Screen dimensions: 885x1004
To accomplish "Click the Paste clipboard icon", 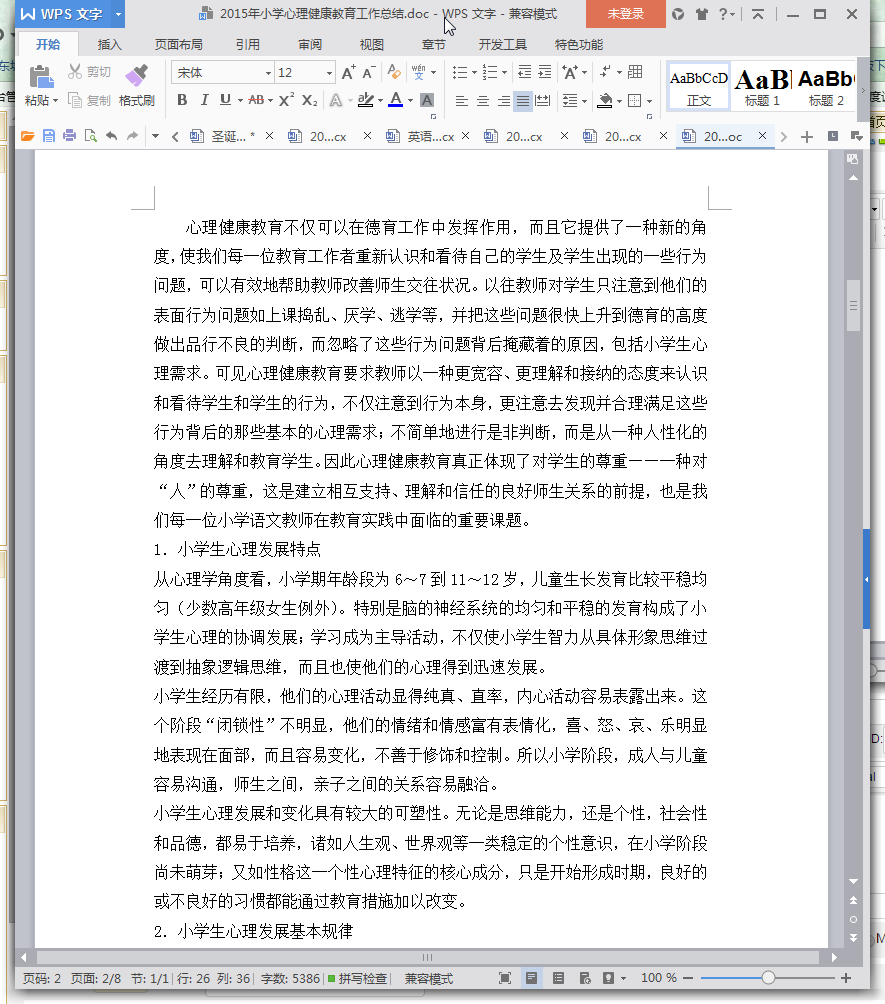I will coord(41,77).
